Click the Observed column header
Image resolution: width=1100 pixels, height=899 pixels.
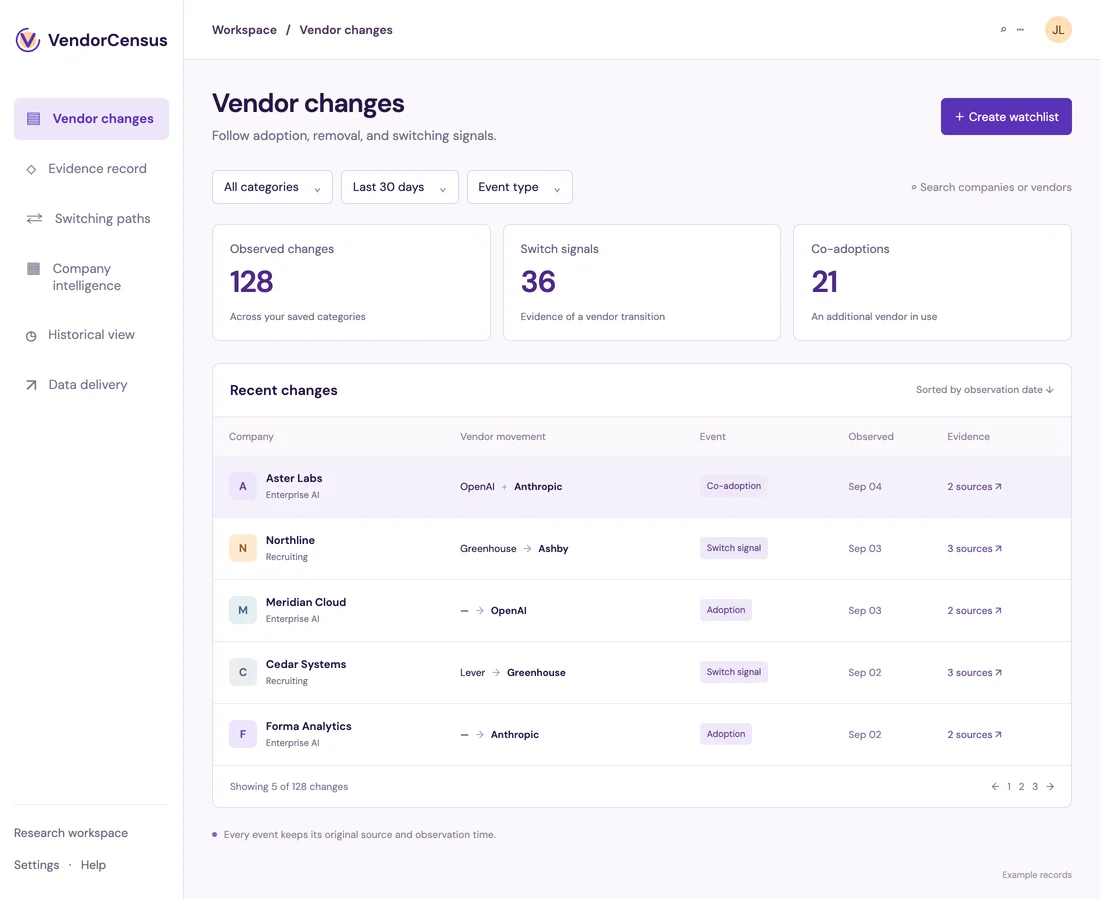[x=871, y=437]
